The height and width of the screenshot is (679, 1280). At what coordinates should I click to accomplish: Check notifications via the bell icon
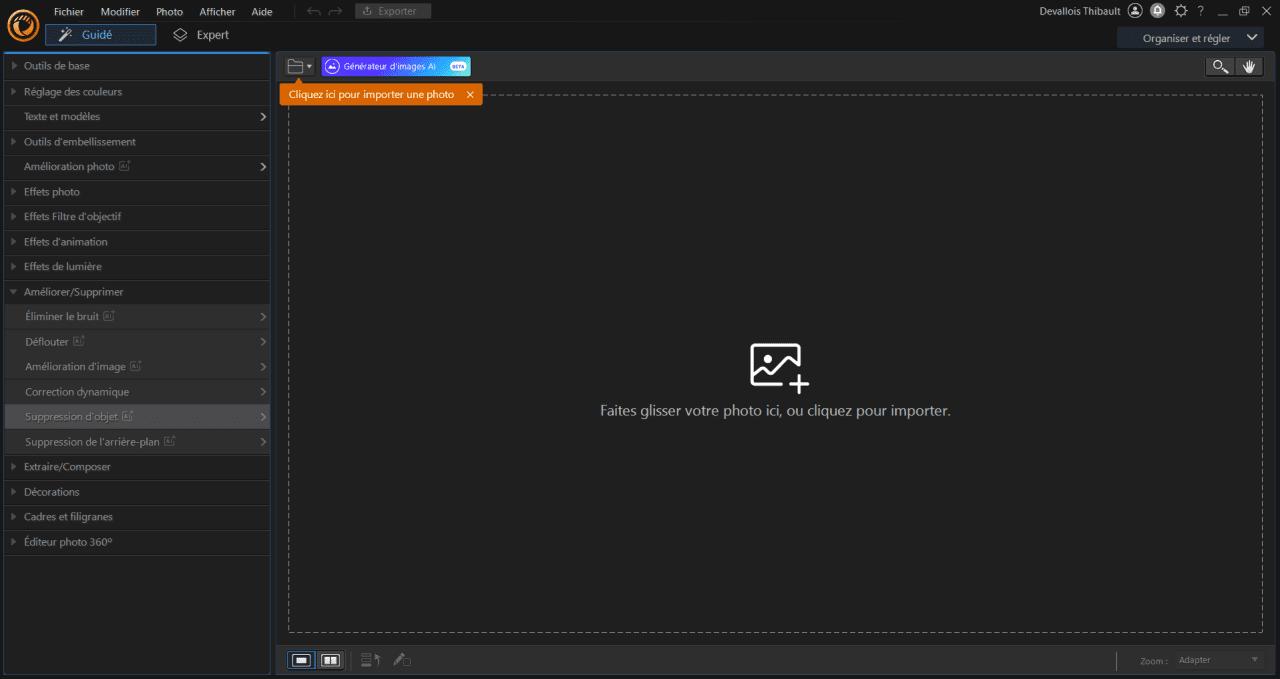pyautogui.click(x=1157, y=12)
